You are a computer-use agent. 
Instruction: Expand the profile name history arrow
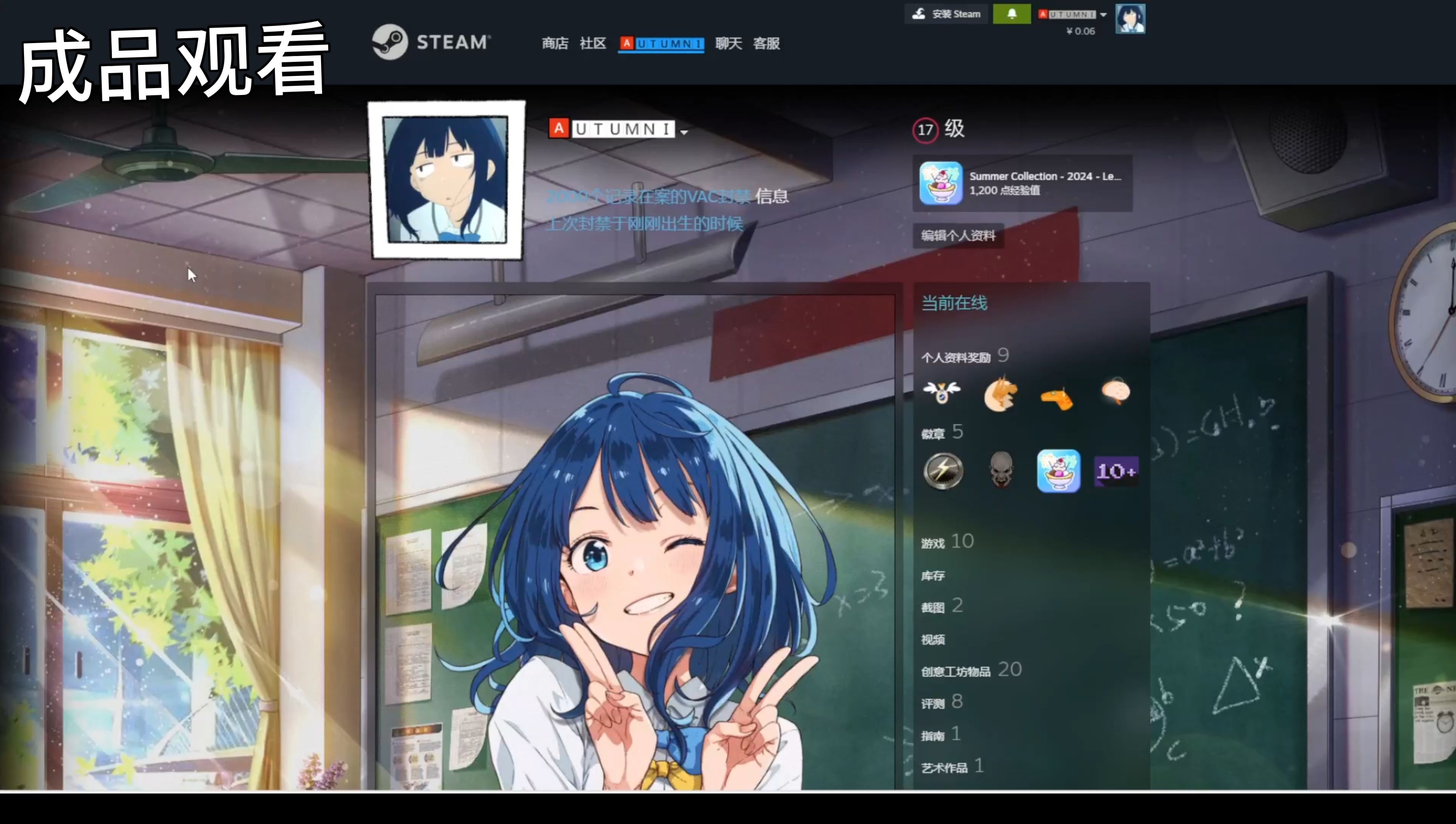(x=684, y=132)
